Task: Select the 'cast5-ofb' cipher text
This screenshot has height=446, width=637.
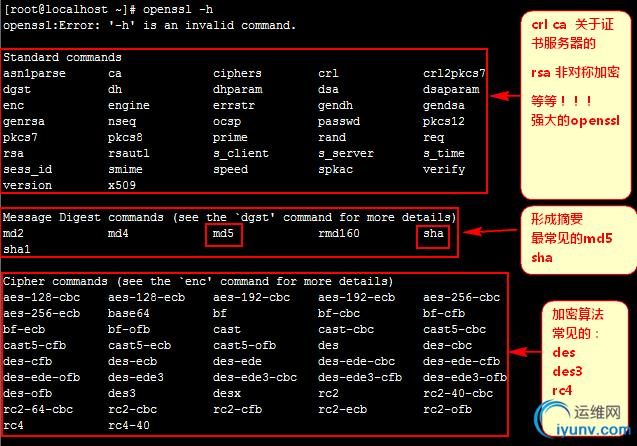Action: point(245,345)
